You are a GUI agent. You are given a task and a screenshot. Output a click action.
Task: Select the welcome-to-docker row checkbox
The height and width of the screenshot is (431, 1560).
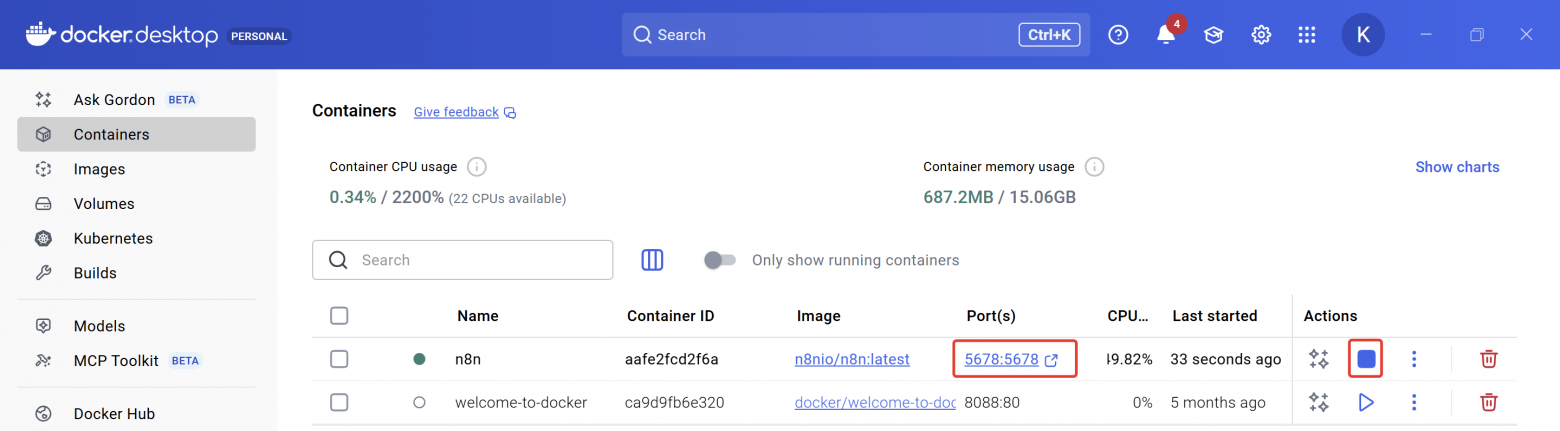coord(339,403)
